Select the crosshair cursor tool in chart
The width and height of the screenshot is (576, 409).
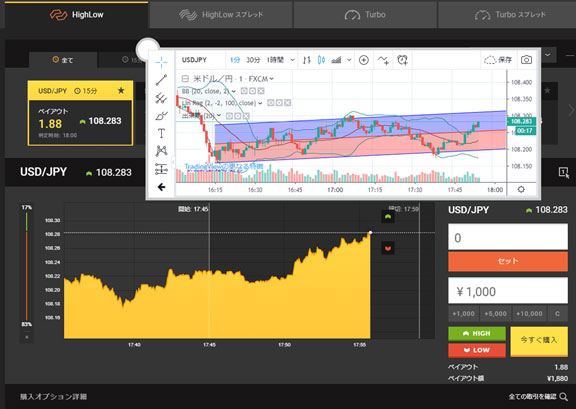click(x=161, y=62)
